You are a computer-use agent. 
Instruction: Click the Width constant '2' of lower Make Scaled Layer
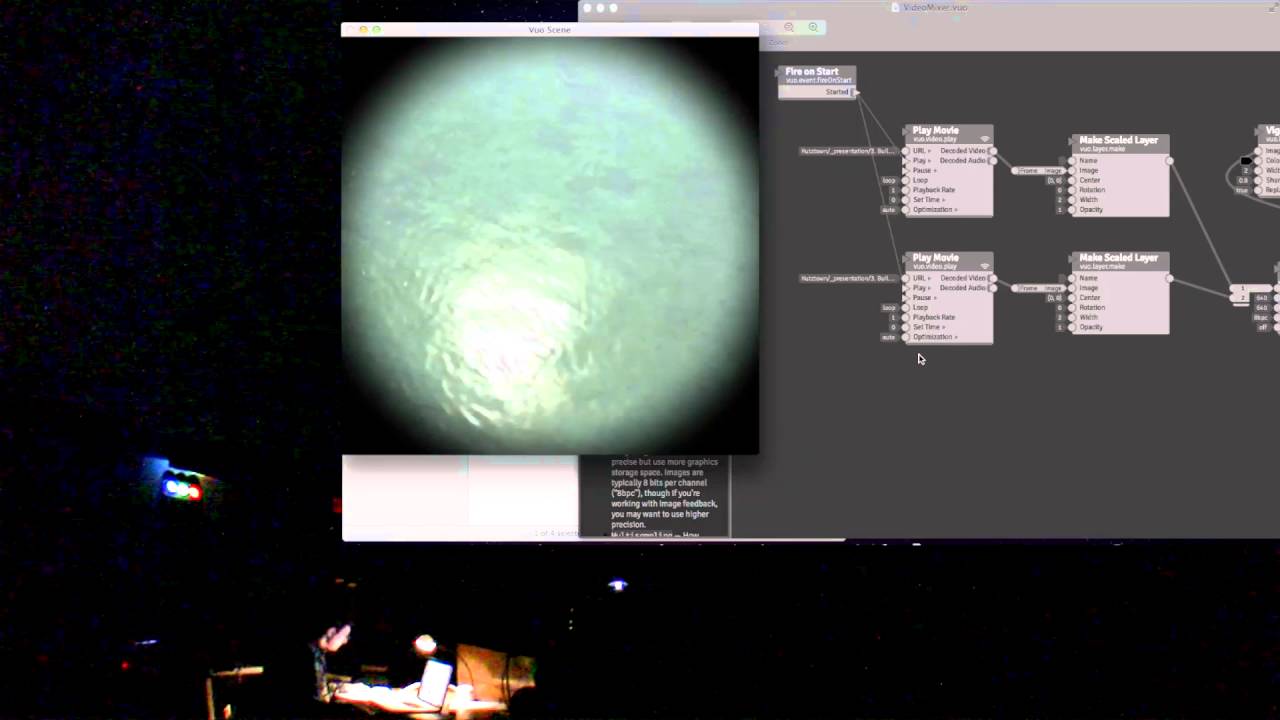(x=1059, y=317)
